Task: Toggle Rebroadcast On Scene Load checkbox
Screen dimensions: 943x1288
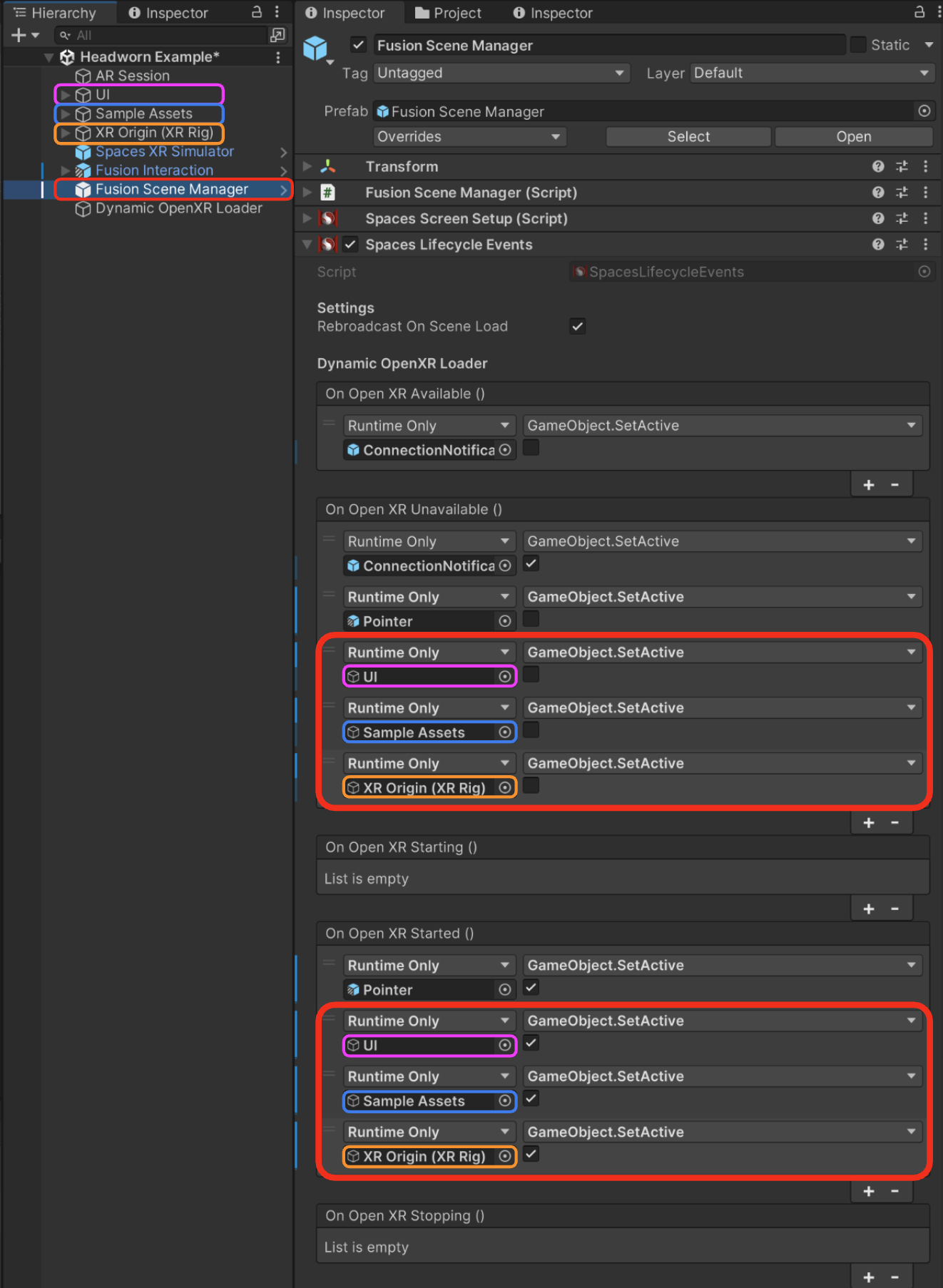Action: tap(578, 327)
